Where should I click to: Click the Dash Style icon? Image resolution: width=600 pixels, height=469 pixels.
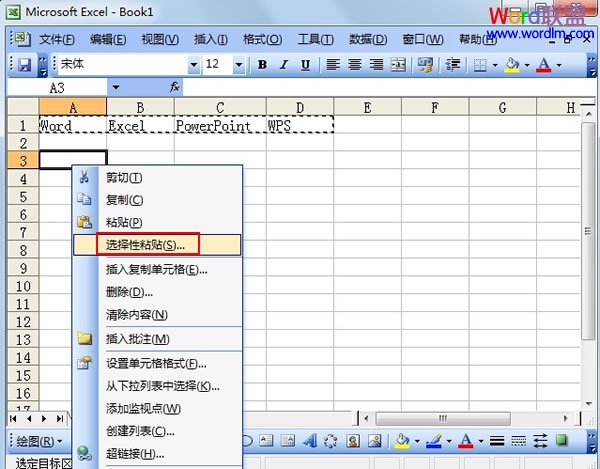(518, 441)
